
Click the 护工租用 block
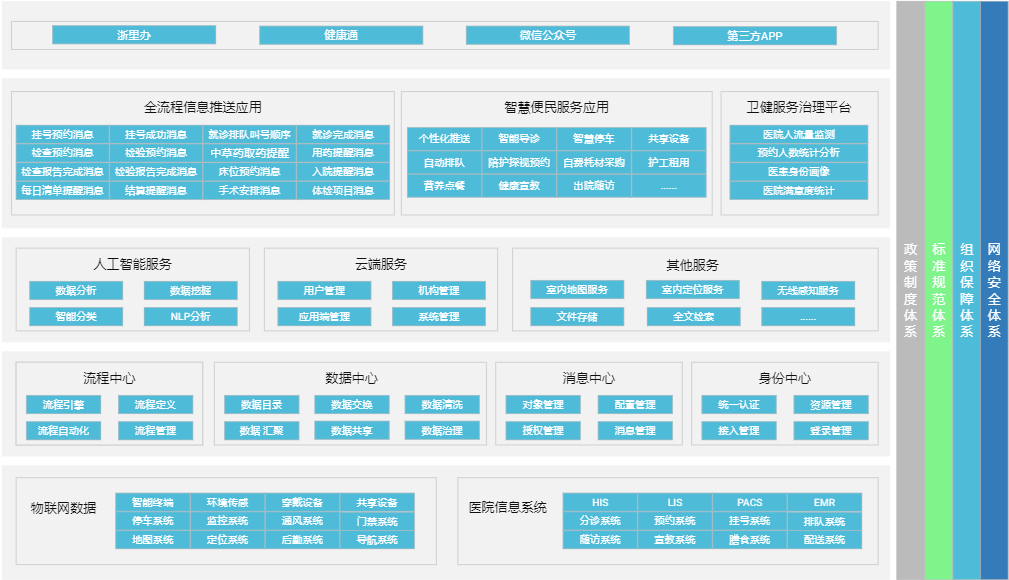(668, 162)
